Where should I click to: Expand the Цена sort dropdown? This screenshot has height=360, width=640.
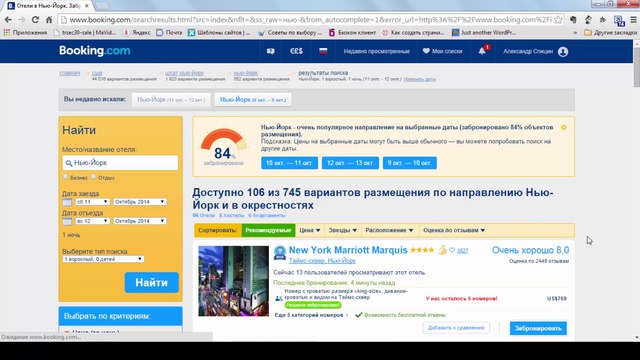pos(309,230)
